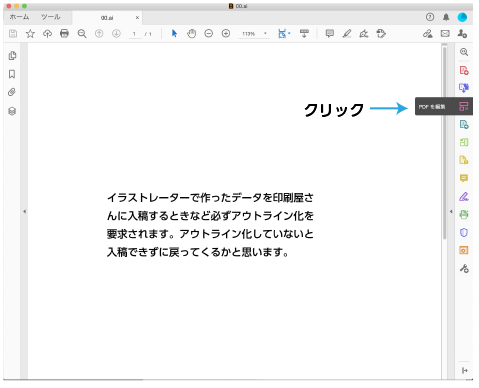The image size is (479, 388).
Task: Open the purple combine files tool
Action: click(464, 88)
